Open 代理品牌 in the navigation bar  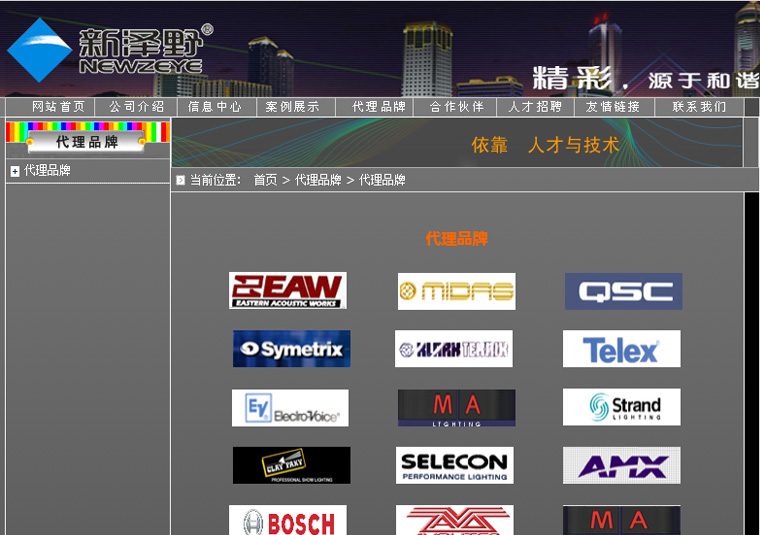379,107
